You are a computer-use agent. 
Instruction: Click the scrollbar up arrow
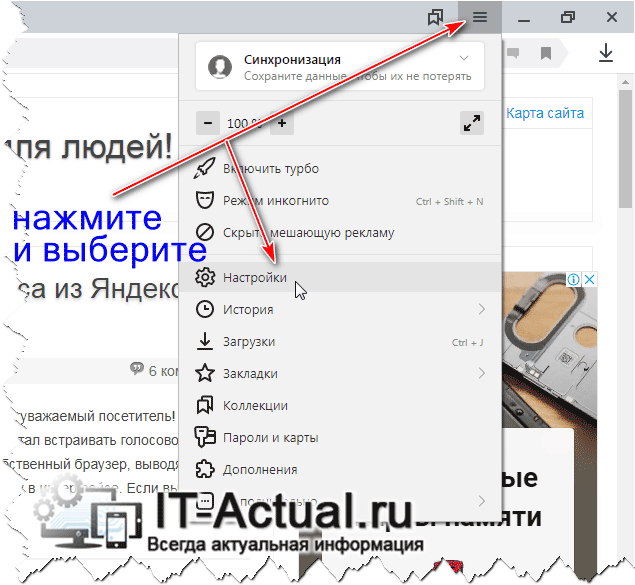(626, 82)
